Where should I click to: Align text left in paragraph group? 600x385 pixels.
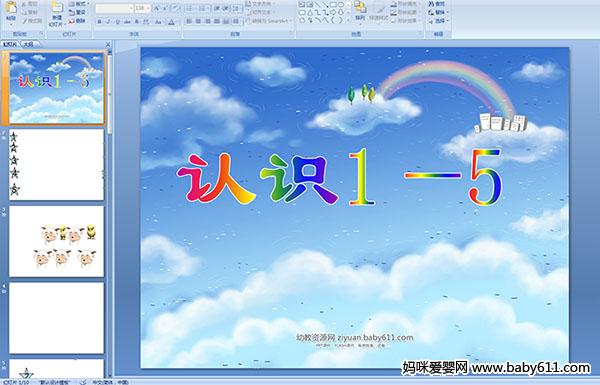pos(189,22)
